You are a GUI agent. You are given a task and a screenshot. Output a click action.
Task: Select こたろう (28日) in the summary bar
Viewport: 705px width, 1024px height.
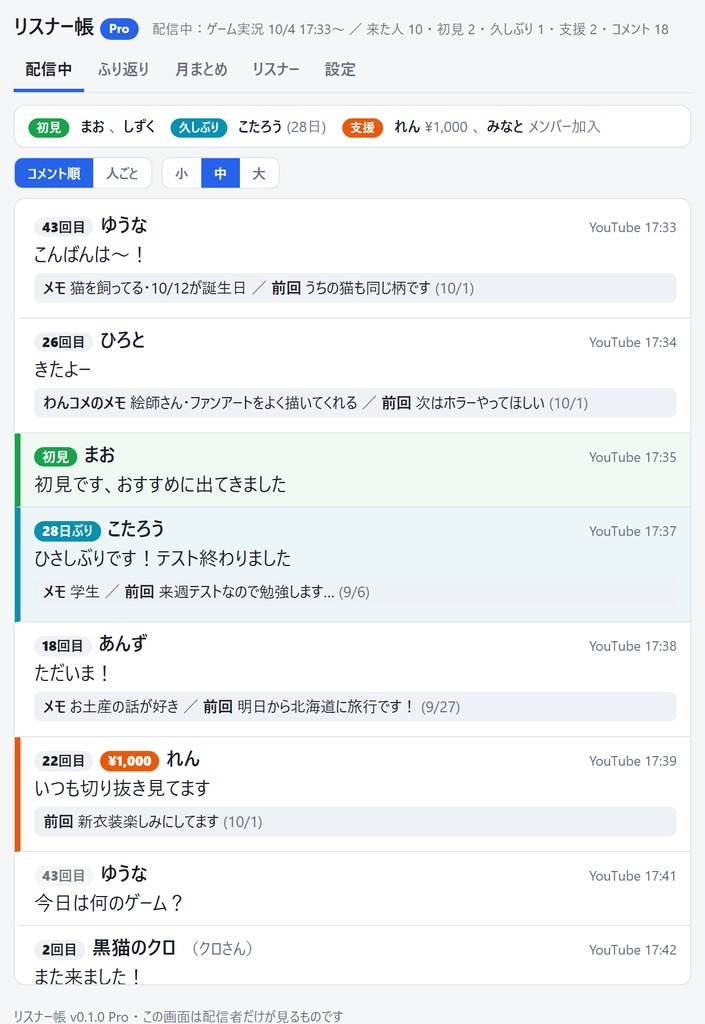pos(282,126)
